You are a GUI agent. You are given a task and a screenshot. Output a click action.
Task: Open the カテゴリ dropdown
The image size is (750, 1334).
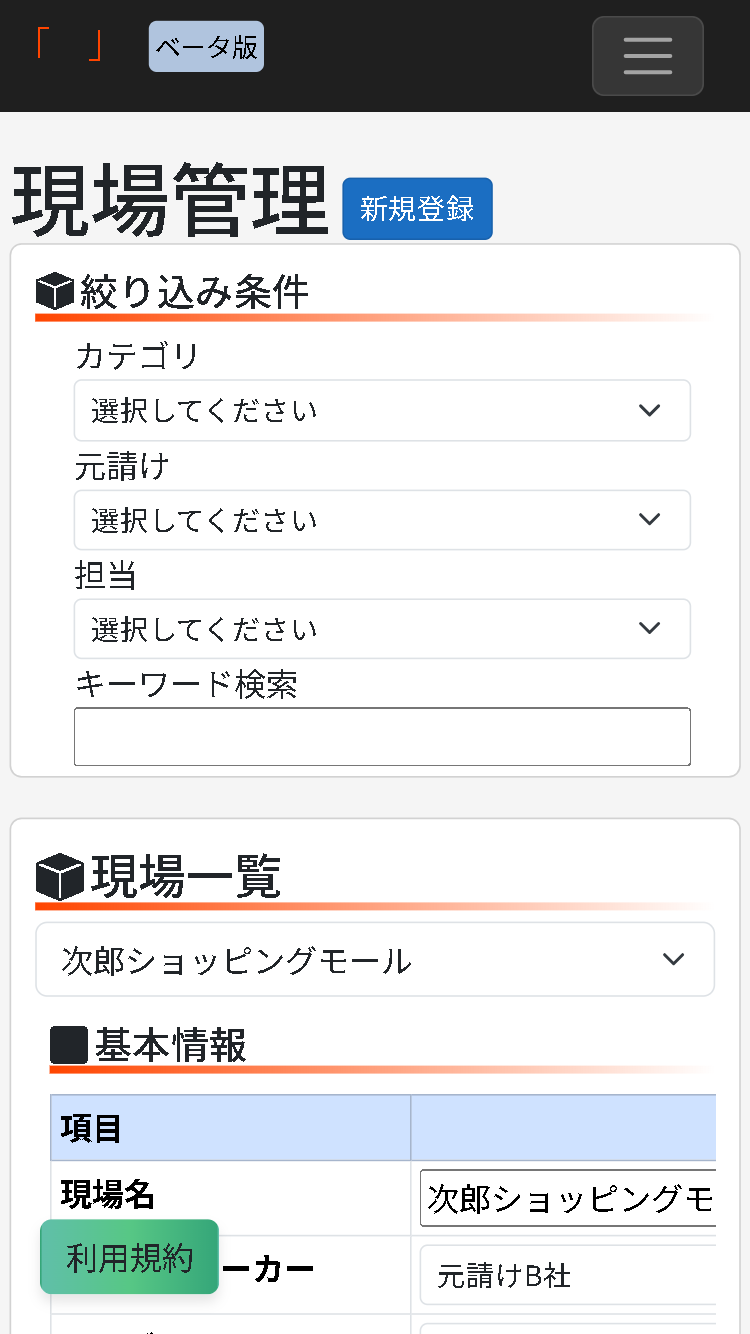pos(382,410)
